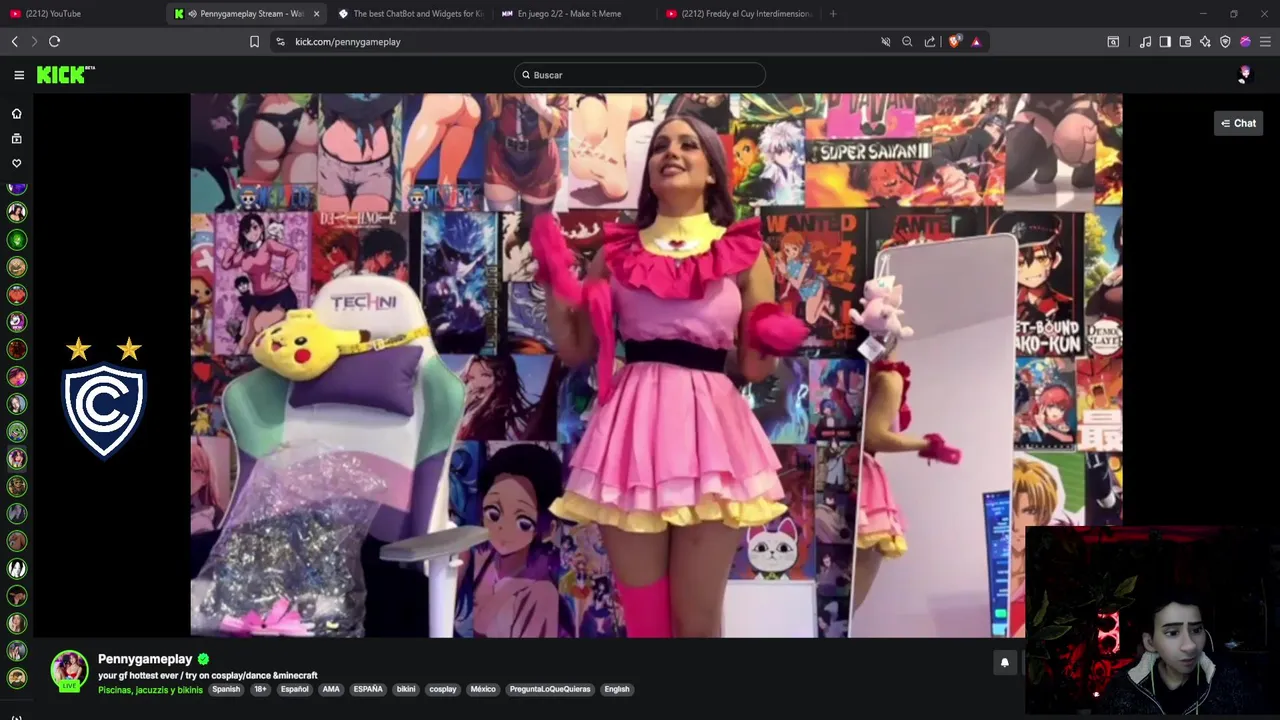The height and width of the screenshot is (720, 1280).
Task: Open Pennygameplay's live profile avatar
Action: click(x=69, y=670)
